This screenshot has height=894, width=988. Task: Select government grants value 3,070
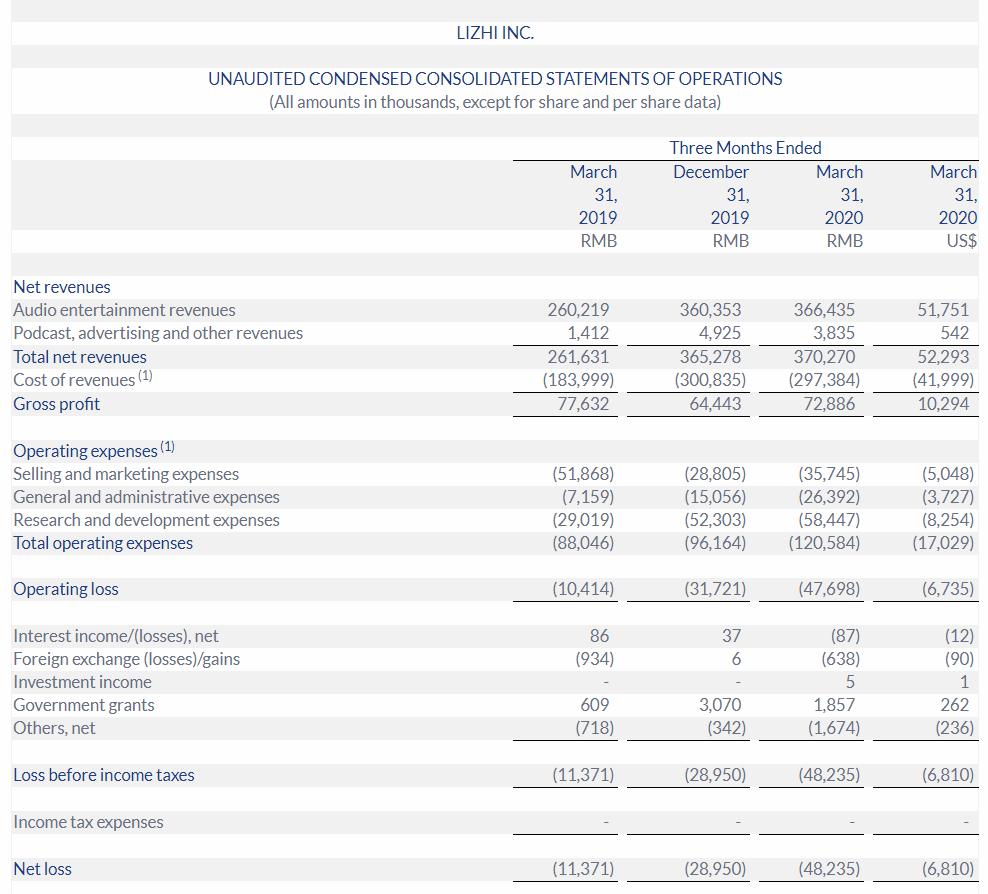point(720,705)
